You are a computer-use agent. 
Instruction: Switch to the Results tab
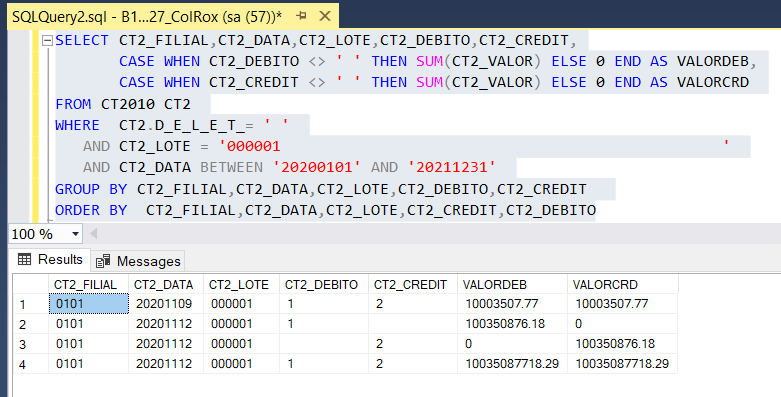pyautogui.click(x=50, y=260)
